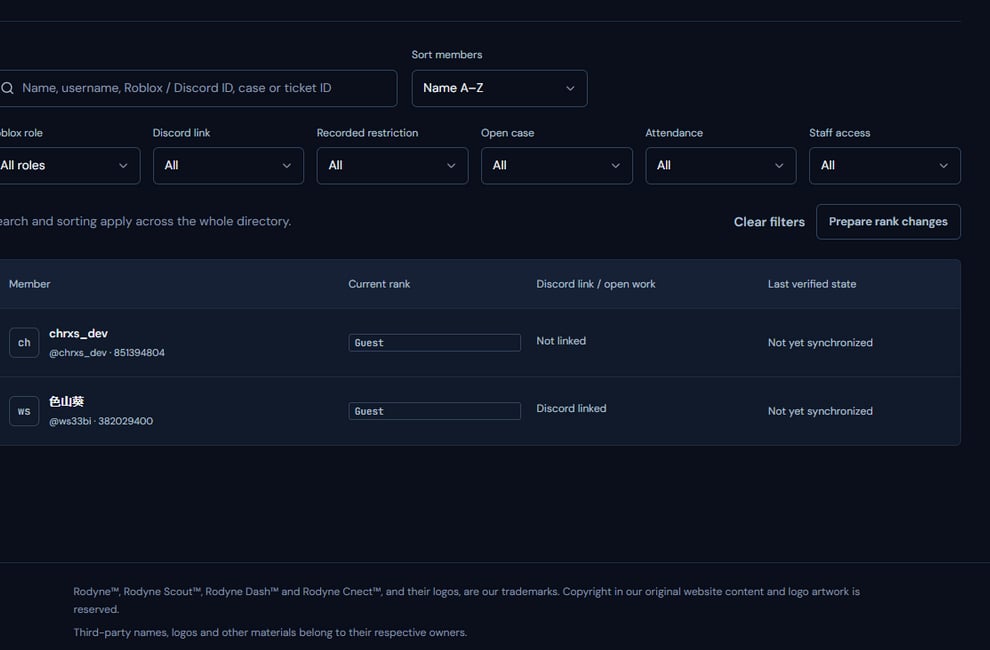The image size is (990, 650).
Task: Click Prepare rank changes button
Action: point(888,222)
